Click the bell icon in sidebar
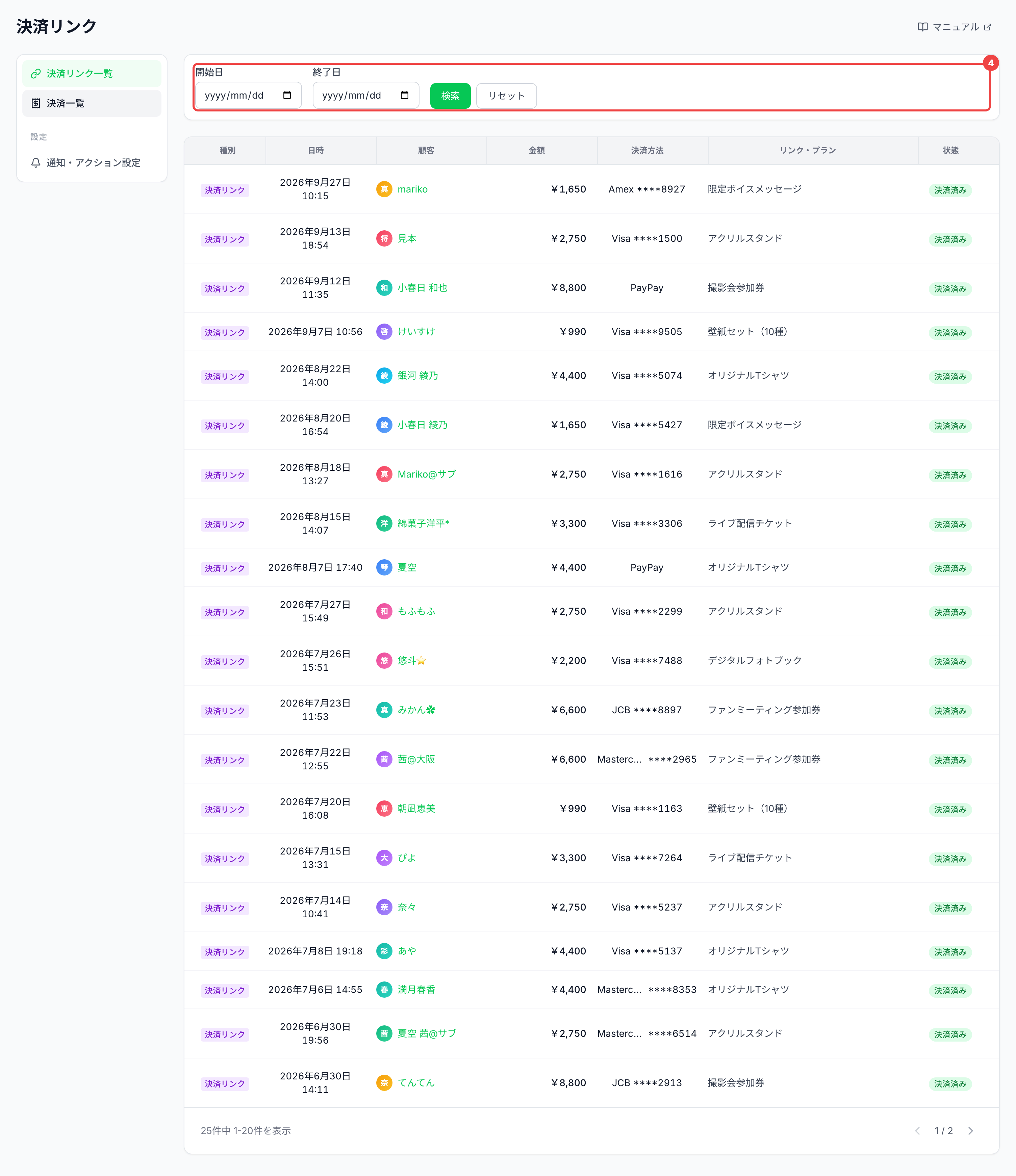1016x1176 pixels. click(36, 163)
